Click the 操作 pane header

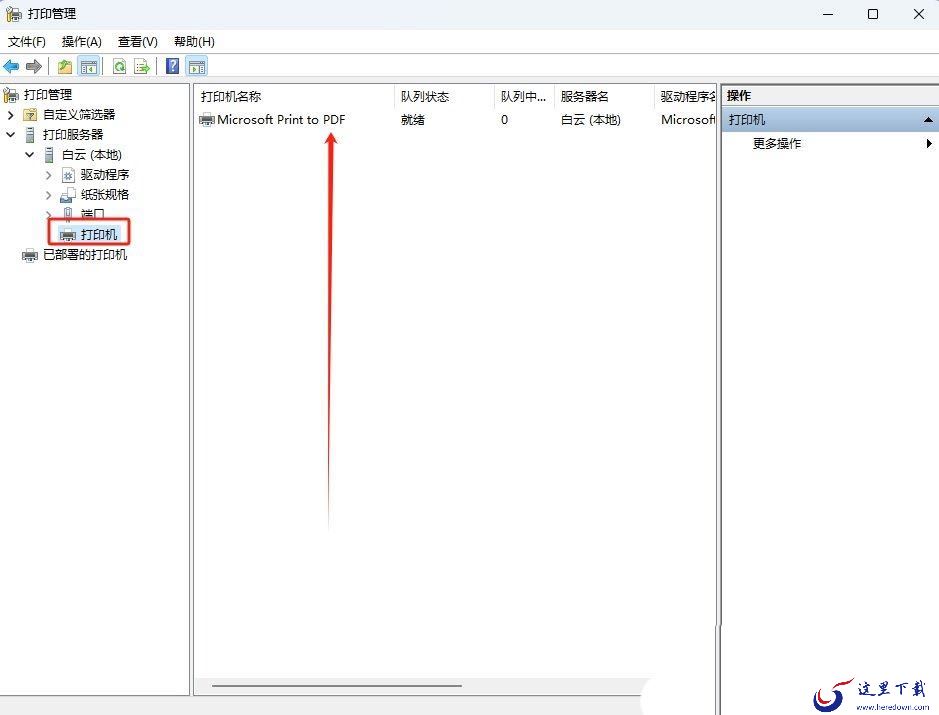coord(830,96)
